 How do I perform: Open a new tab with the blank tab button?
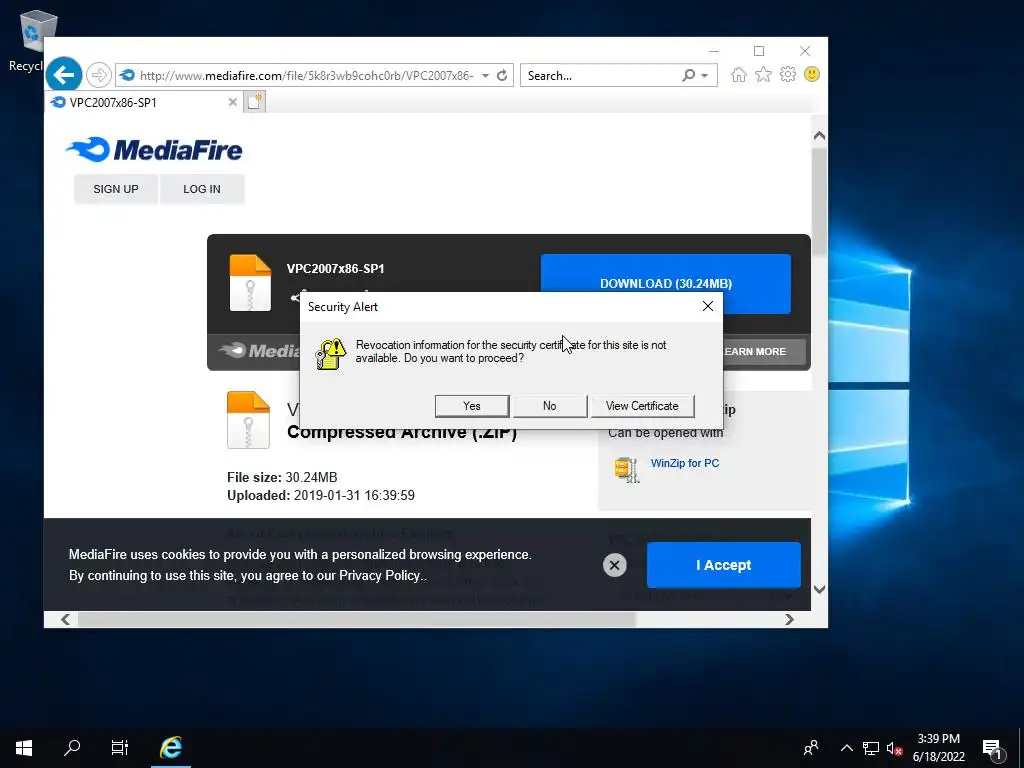pyautogui.click(x=255, y=102)
